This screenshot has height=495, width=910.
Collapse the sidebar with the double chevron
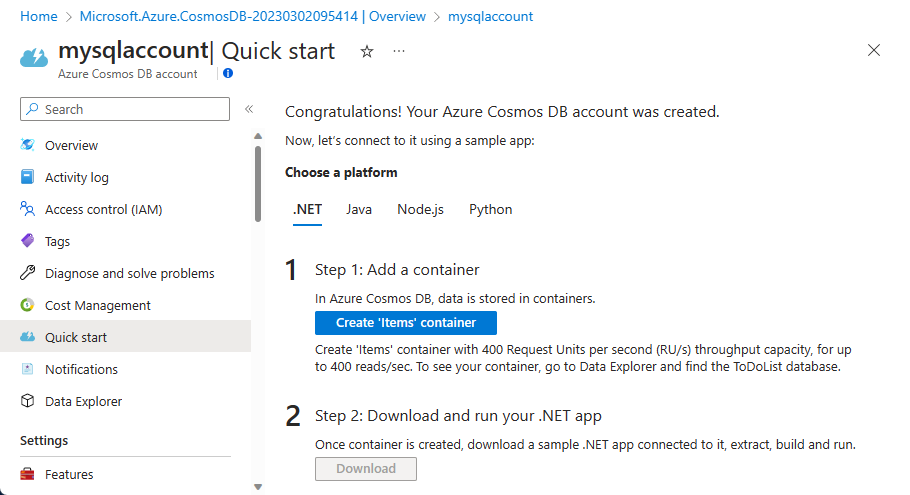(249, 109)
